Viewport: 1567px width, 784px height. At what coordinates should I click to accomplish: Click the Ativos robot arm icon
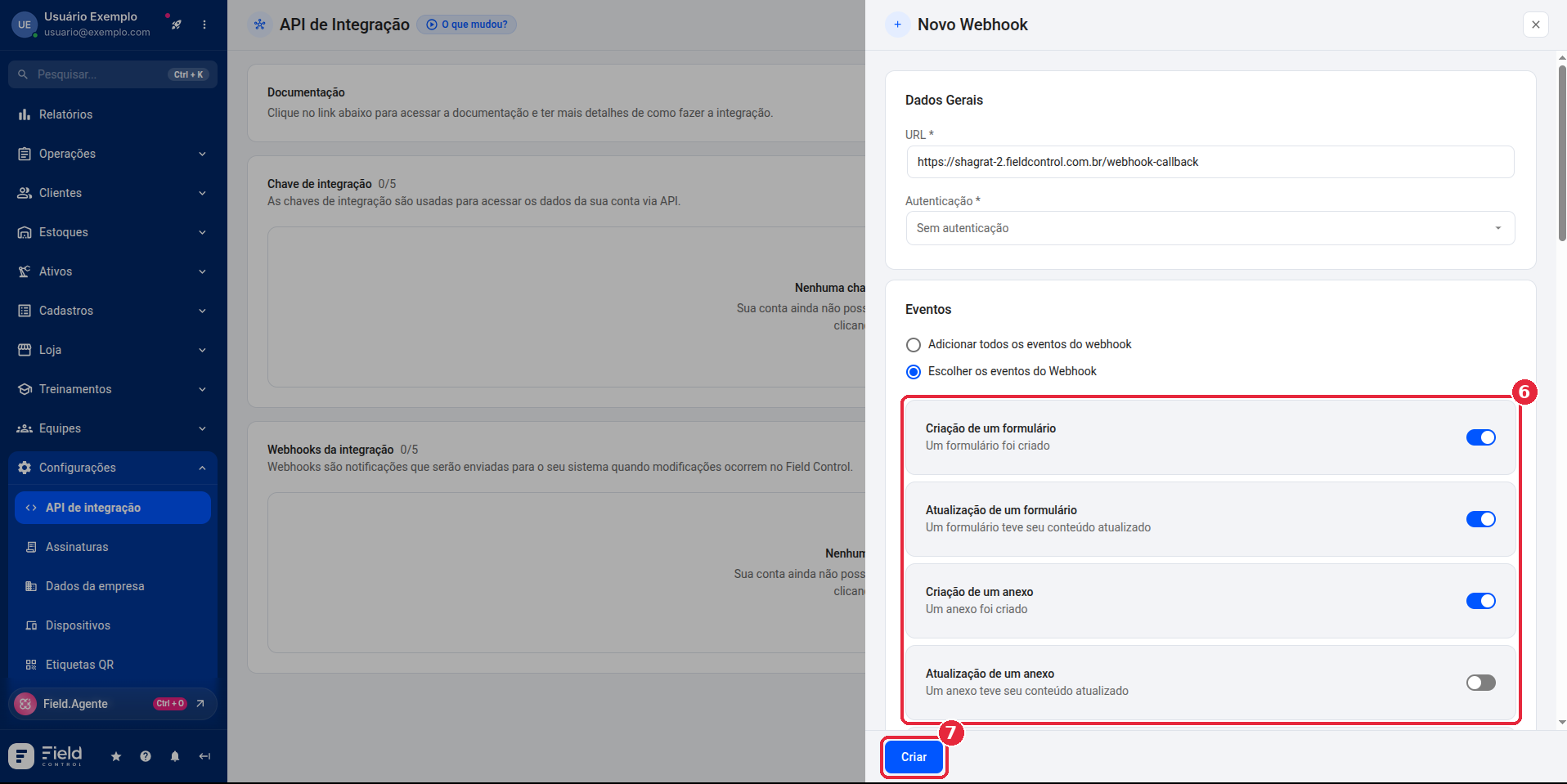click(25, 271)
